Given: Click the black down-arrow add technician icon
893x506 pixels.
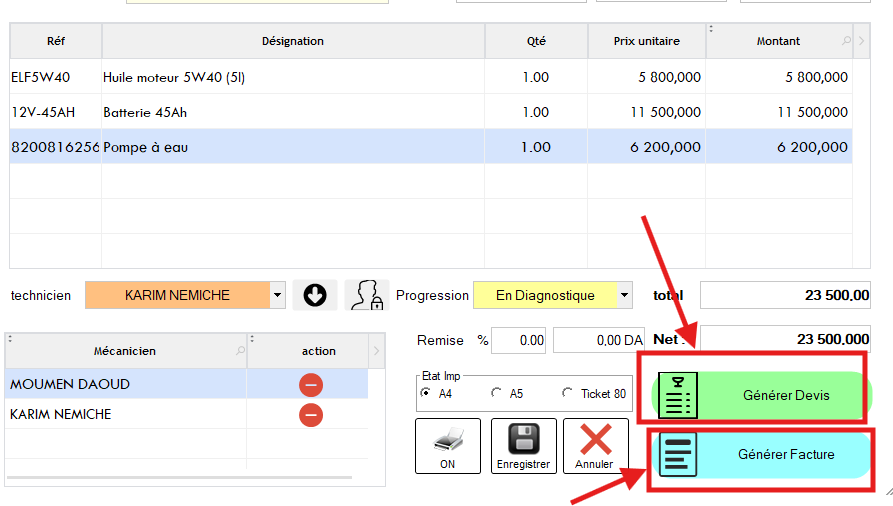Looking at the screenshot, I should point(315,295).
